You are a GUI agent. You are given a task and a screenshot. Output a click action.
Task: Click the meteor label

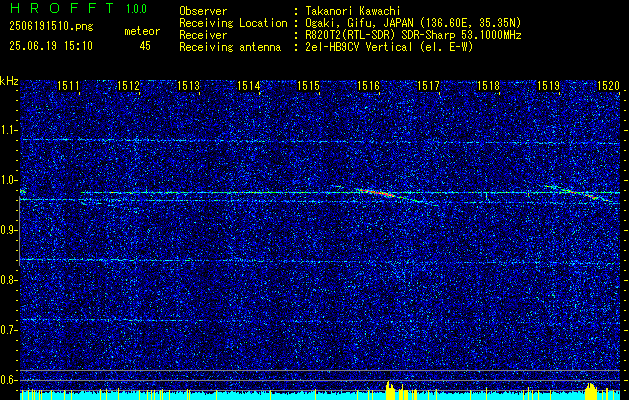[142, 31]
